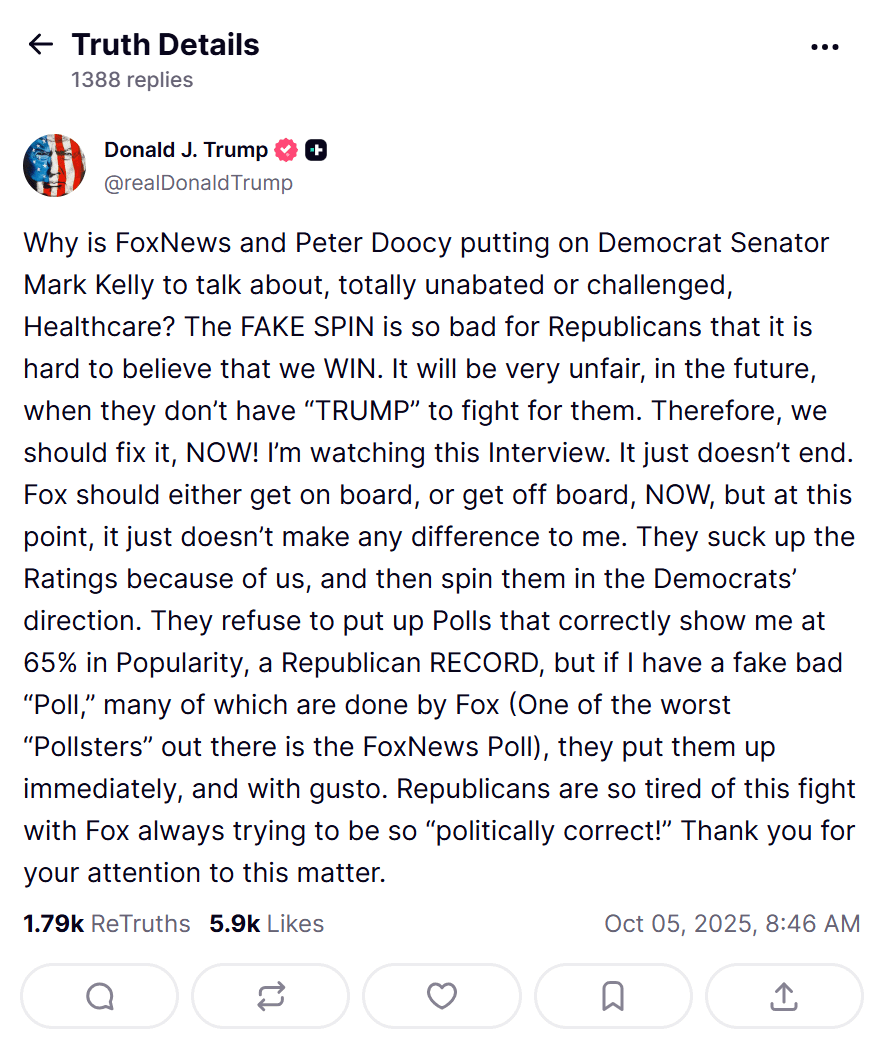Click the 1388 replies count
885x1063 pixels.
[132, 80]
